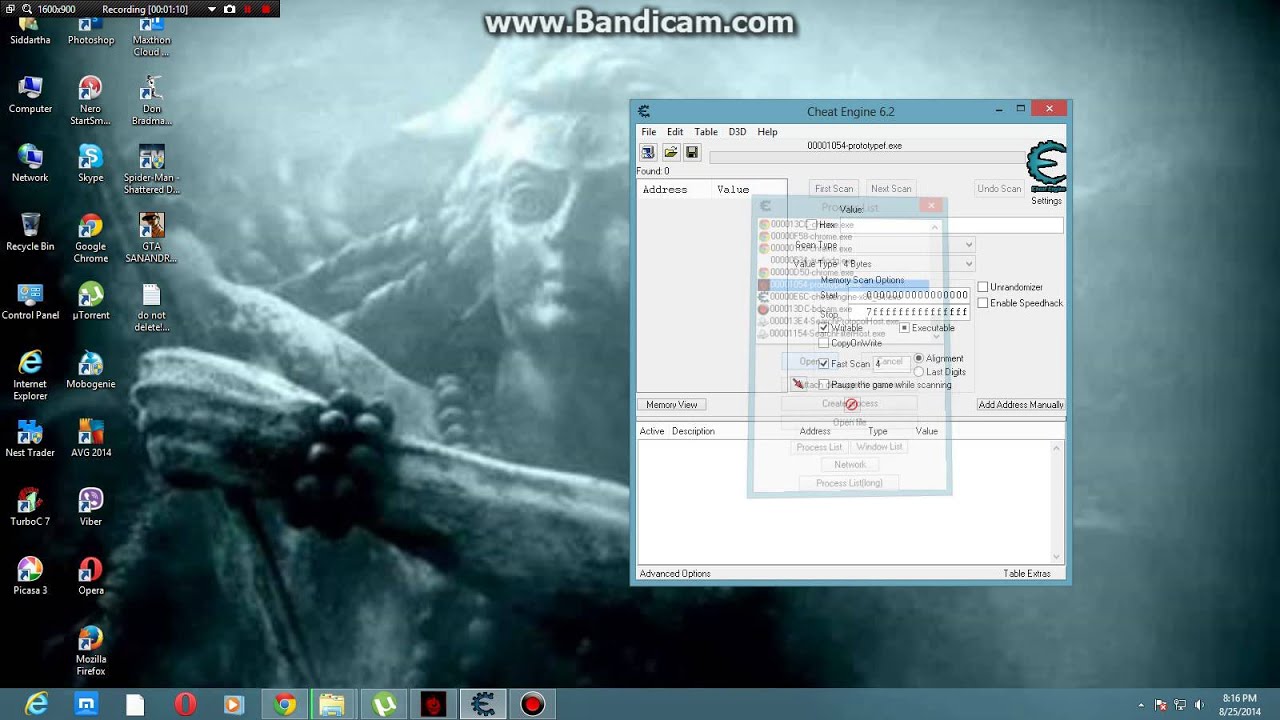Click the Cheat Engine taskbar icon
Viewport: 1280px width, 720px height.
click(483, 704)
